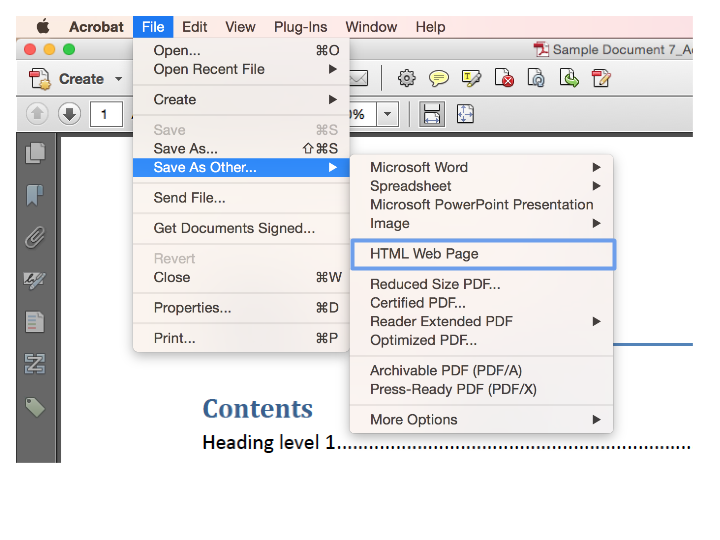This screenshot has height=540, width=720.
Task: Open the View menu
Action: 240,27
